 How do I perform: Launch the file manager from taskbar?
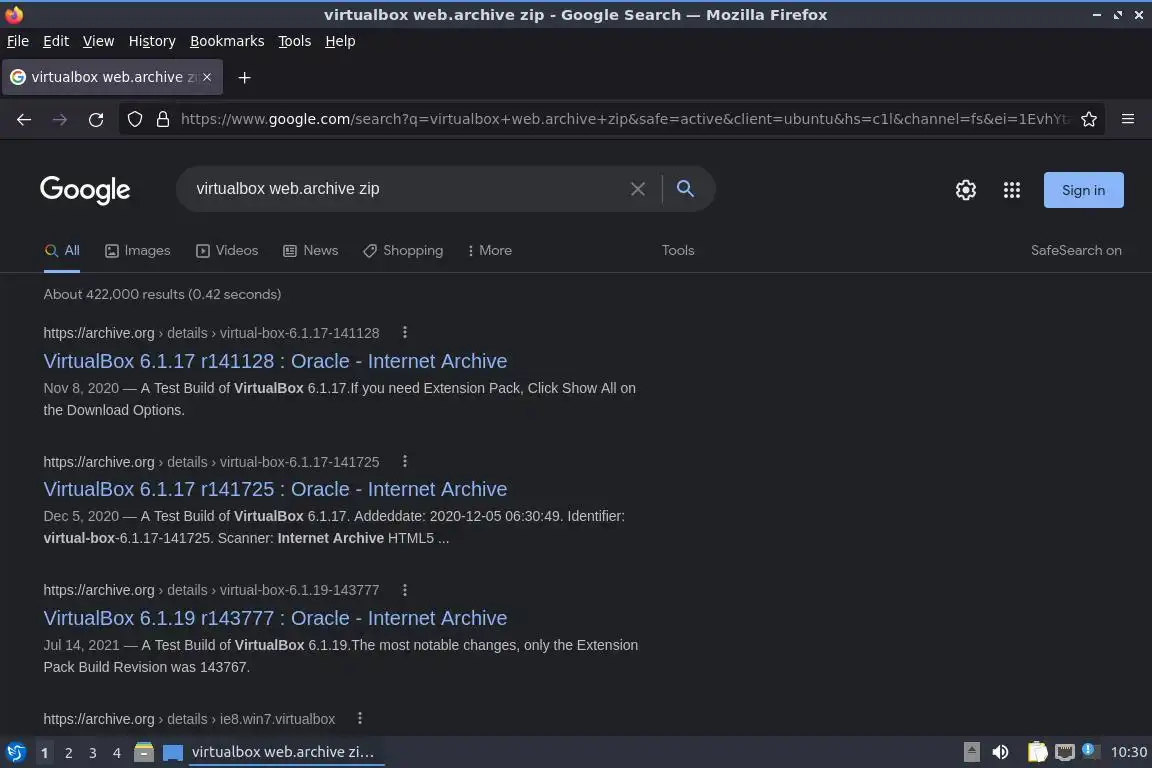(x=144, y=752)
